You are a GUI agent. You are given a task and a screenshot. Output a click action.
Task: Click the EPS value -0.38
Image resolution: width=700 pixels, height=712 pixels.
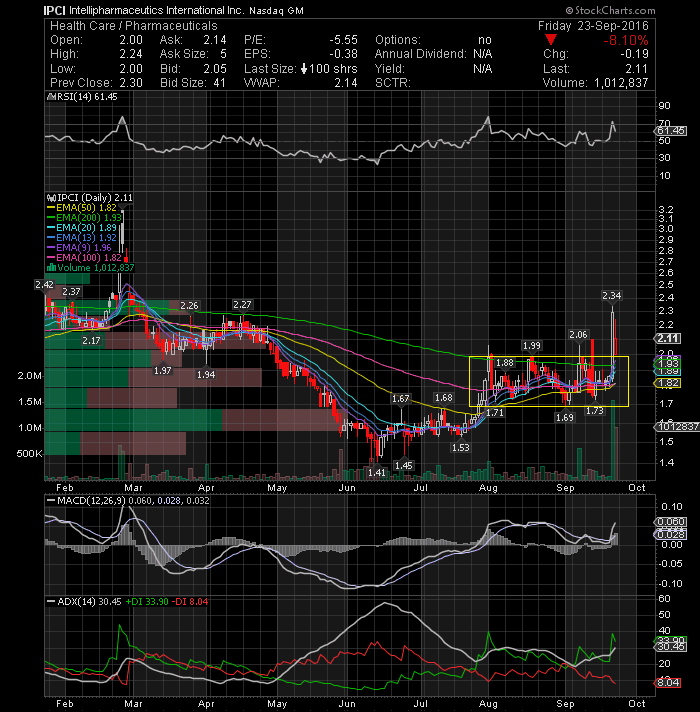pyautogui.click(x=343, y=54)
